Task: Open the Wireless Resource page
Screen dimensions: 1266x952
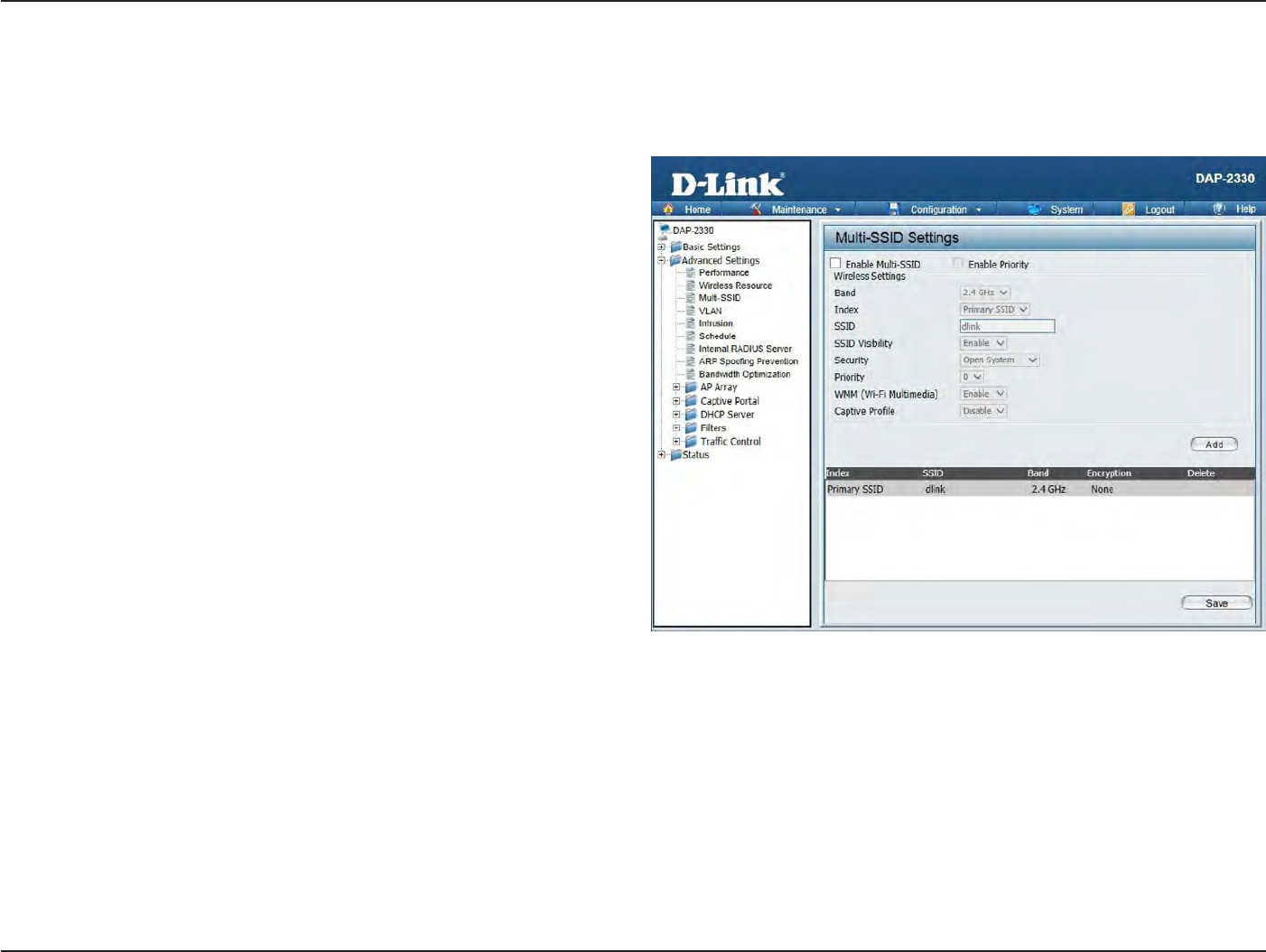Action: tap(735, 285)
